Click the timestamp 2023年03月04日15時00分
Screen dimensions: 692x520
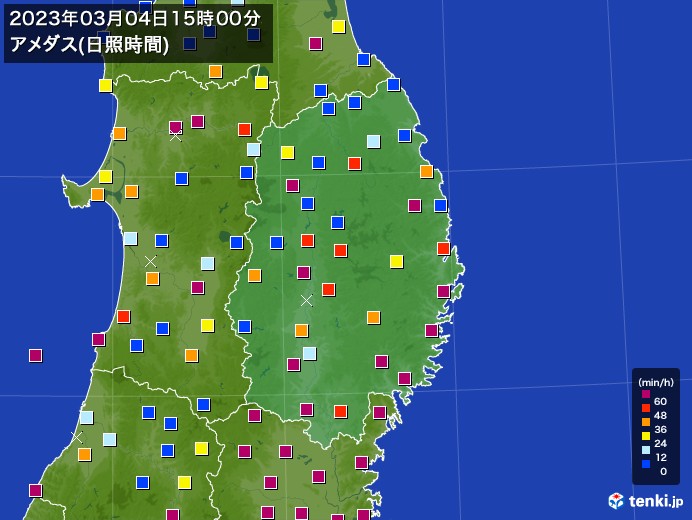135,19
